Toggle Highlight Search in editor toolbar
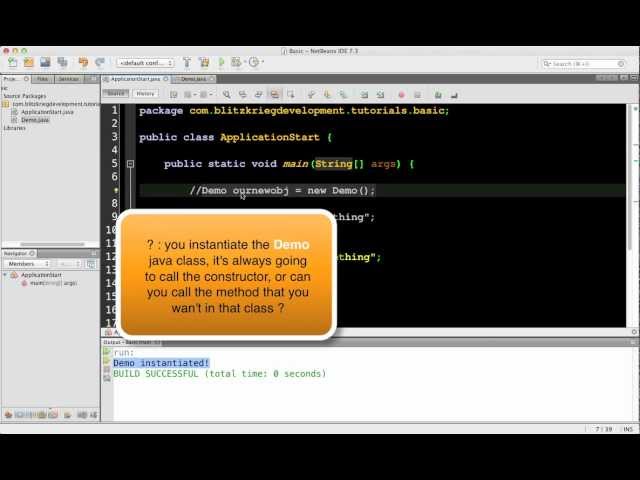The height and width of the screenshot is (480, 640). 274,95
